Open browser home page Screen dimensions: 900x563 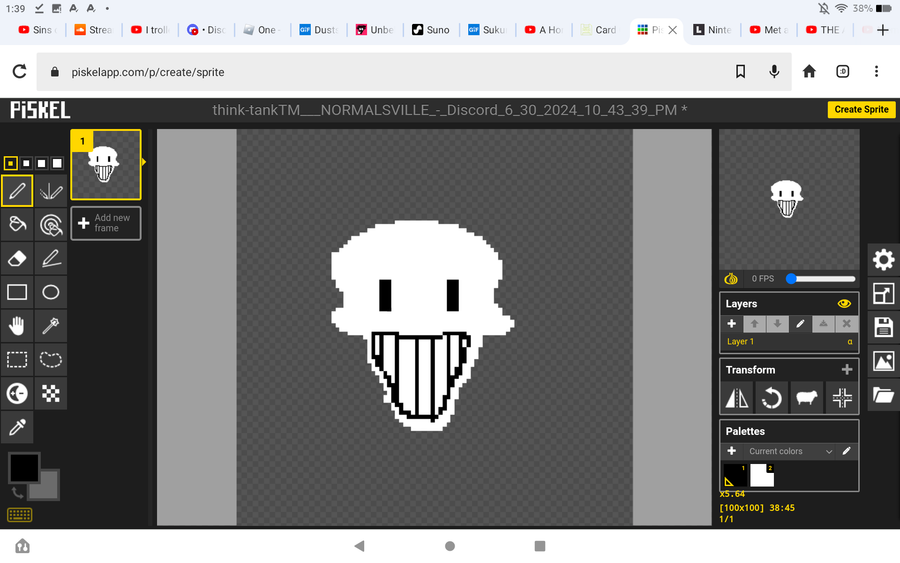(809, 72)
